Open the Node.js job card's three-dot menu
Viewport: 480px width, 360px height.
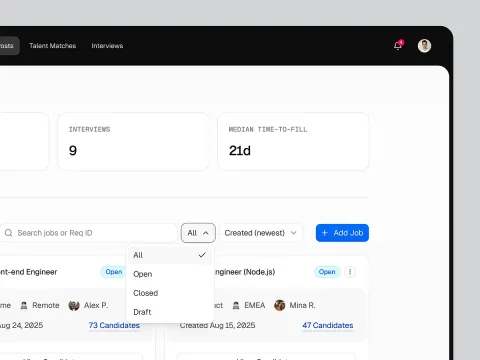pos(350,272)
